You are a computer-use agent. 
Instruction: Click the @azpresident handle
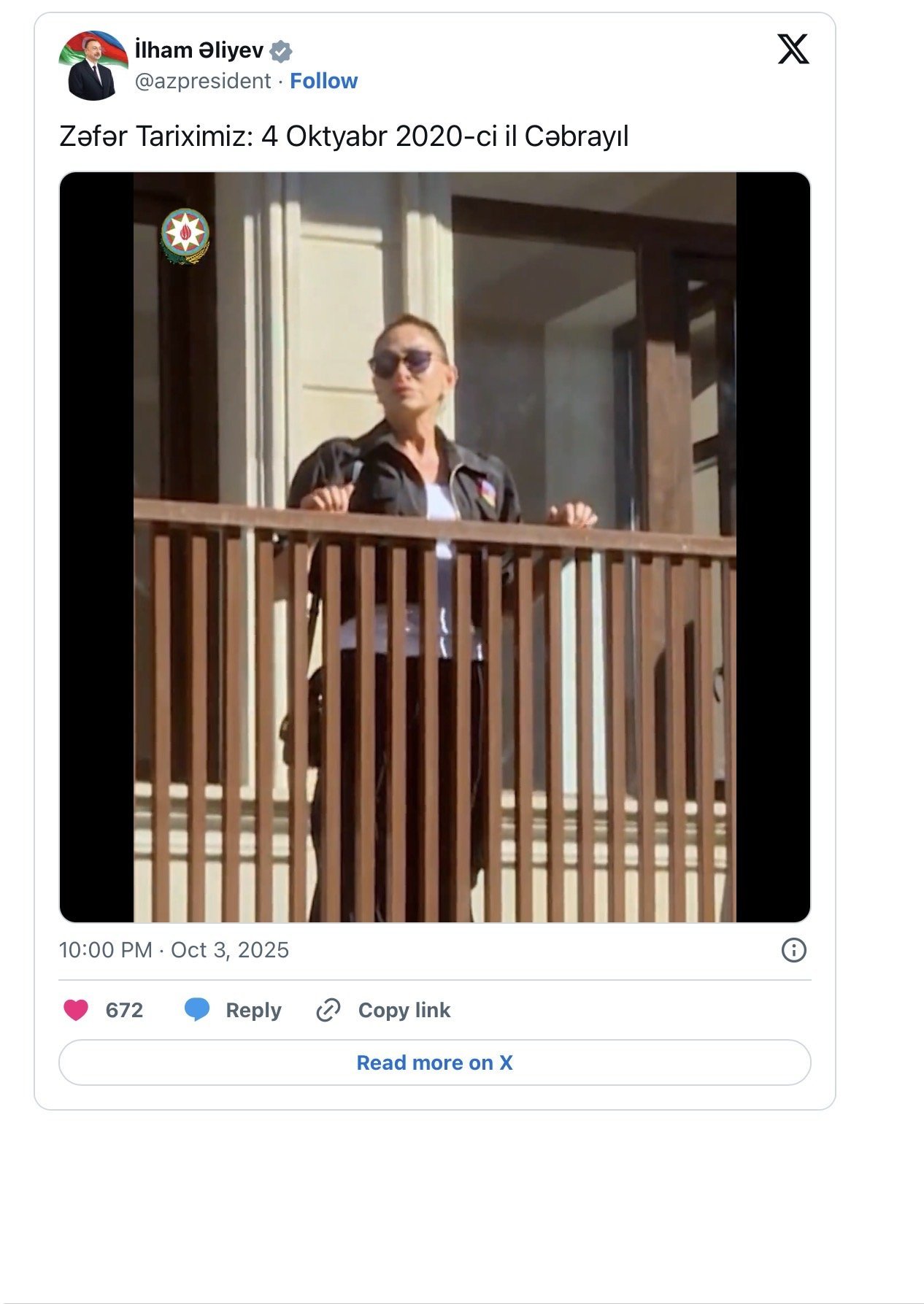(x=203, y=81)
